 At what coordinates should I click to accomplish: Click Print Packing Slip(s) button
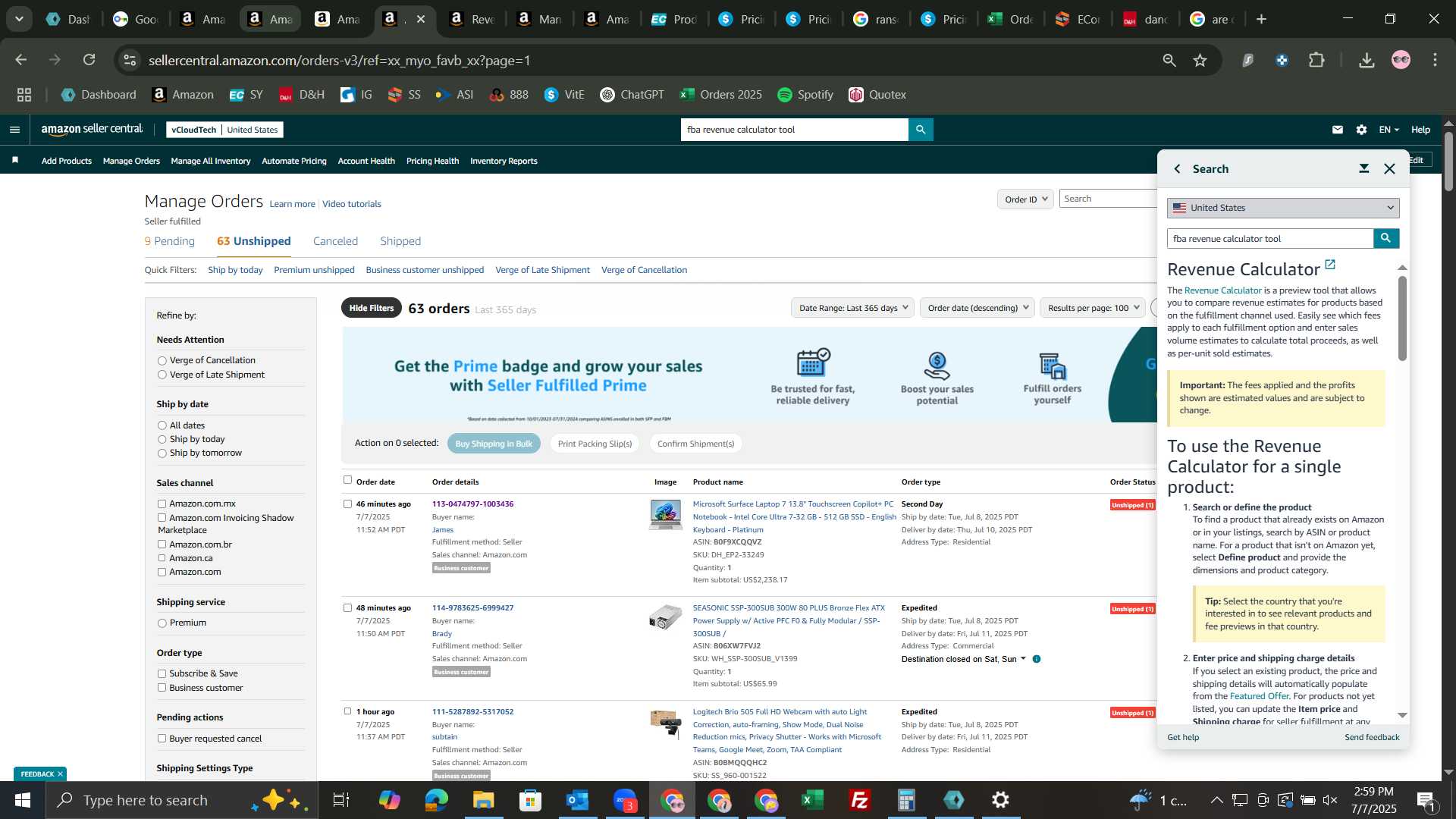click(595, 444)
